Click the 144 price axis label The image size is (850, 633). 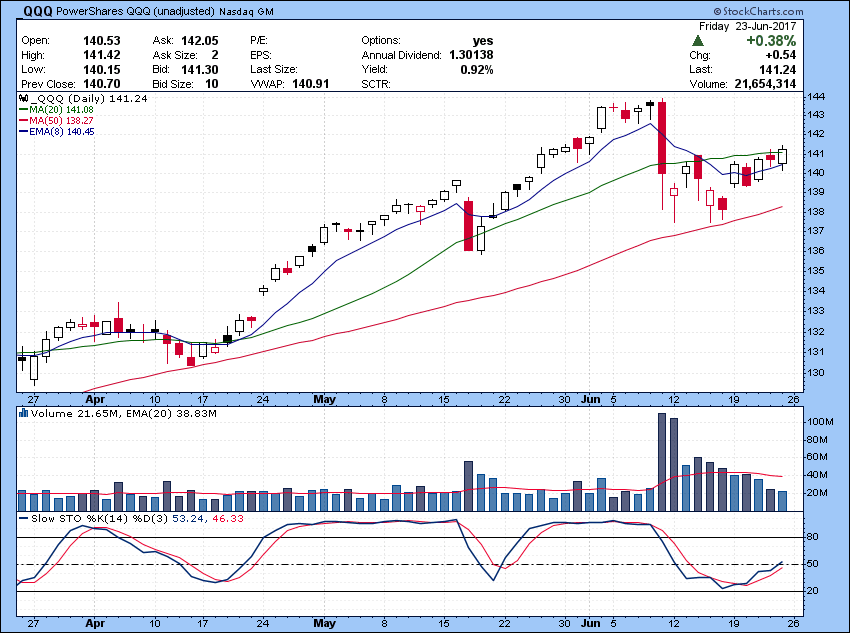(816, 96)
